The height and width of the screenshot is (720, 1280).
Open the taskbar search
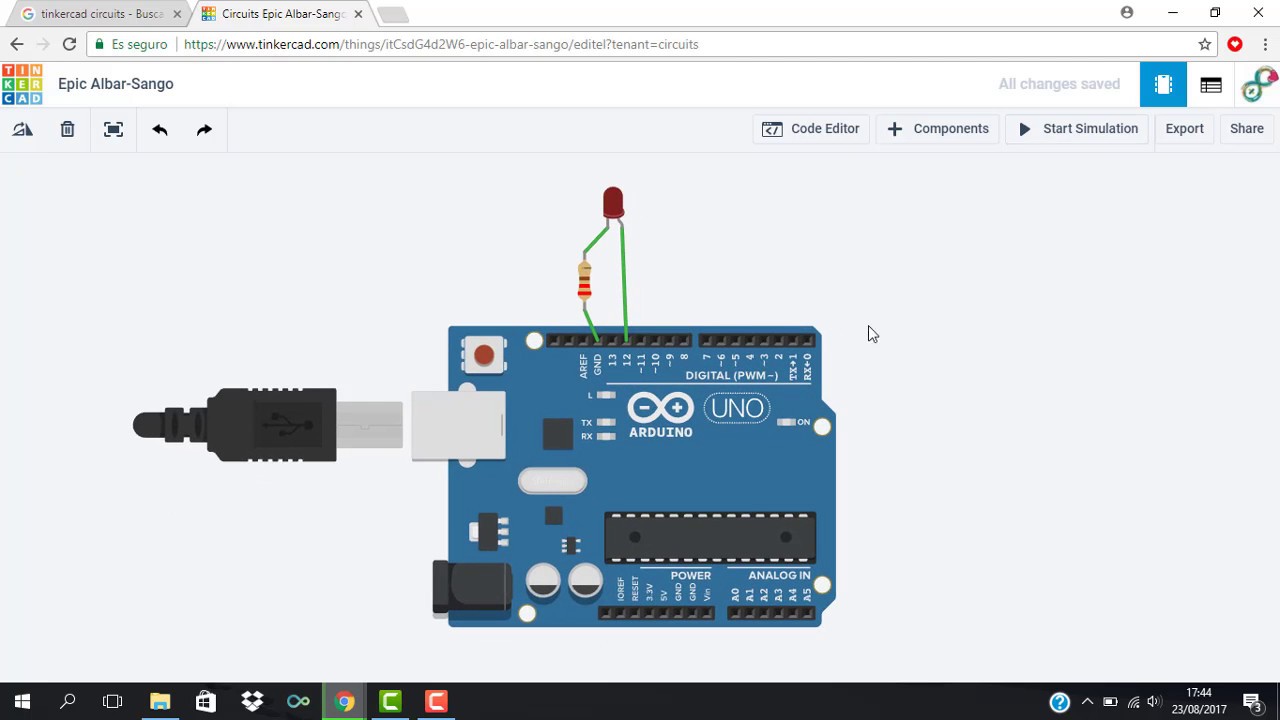click(68, 702)
